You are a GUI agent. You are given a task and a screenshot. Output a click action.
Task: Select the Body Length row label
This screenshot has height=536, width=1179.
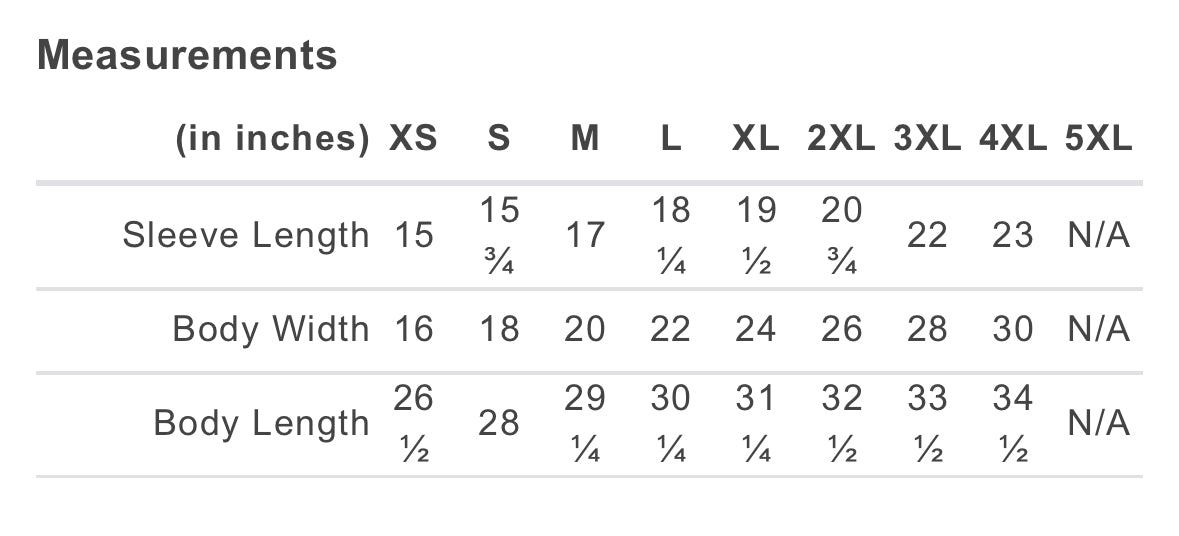pos(262,423)
